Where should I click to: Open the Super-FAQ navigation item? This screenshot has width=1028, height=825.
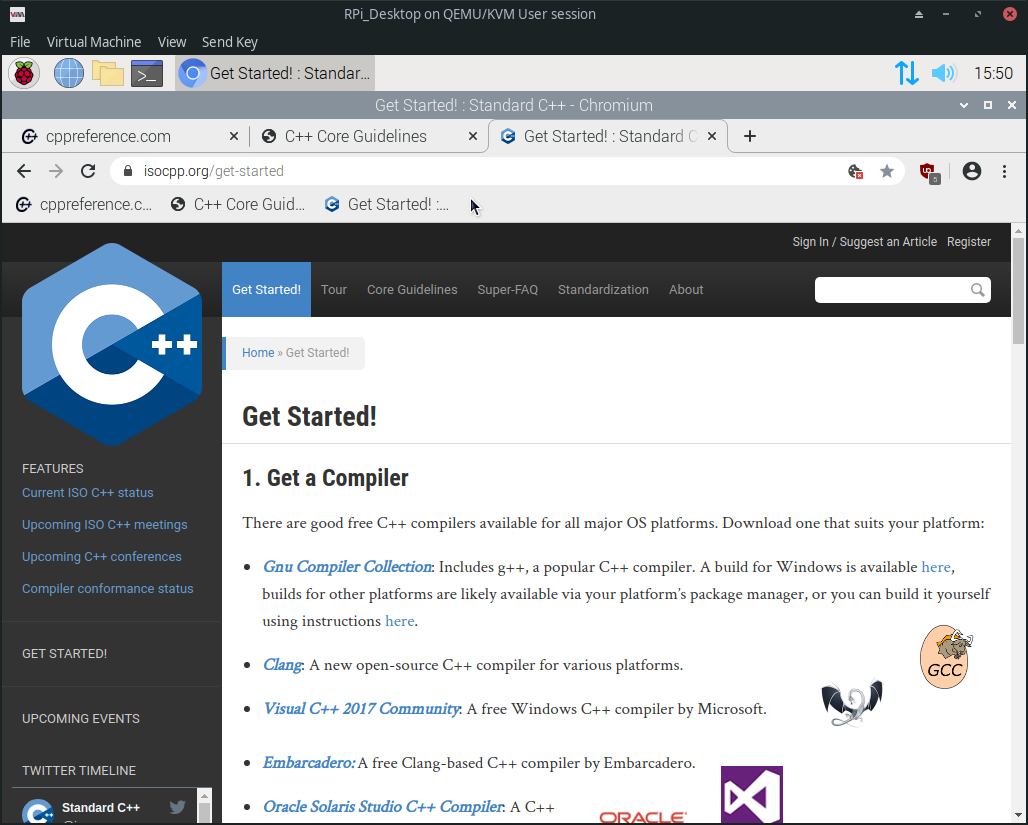click(507, 290)
